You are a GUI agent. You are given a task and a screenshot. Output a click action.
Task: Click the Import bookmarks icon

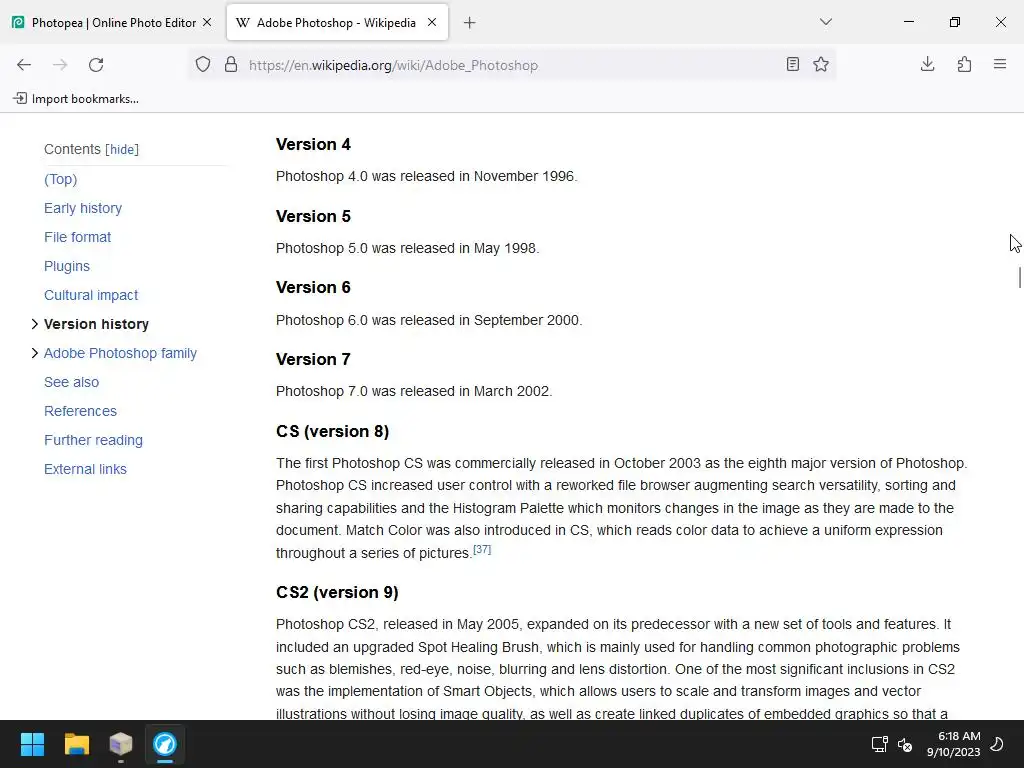(20, 99)
